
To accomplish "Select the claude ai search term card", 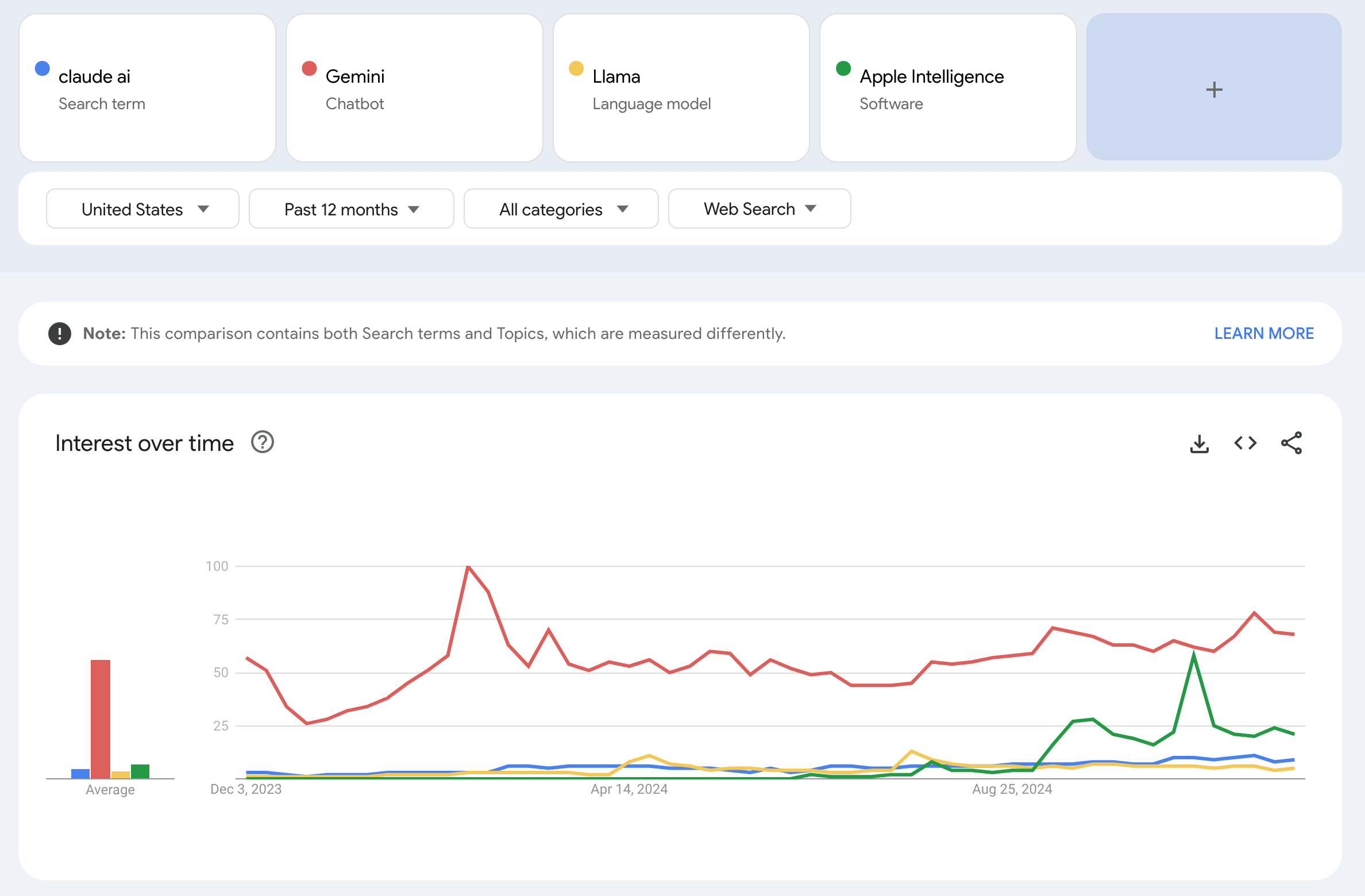I will pos(148,88).
